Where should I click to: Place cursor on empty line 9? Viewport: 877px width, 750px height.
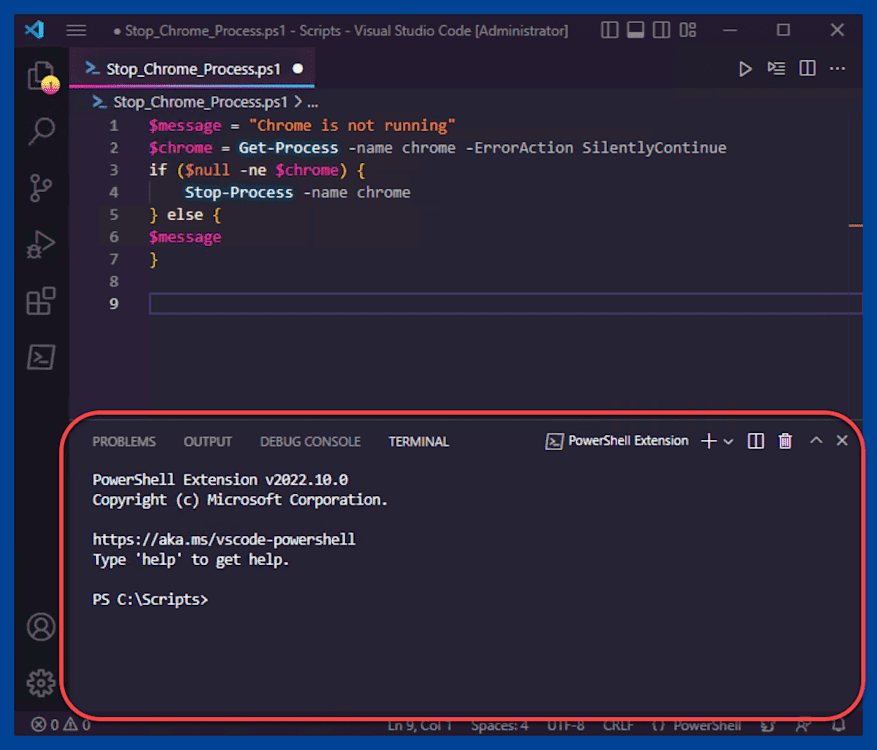pyautogui.click(x=506, y=304)
